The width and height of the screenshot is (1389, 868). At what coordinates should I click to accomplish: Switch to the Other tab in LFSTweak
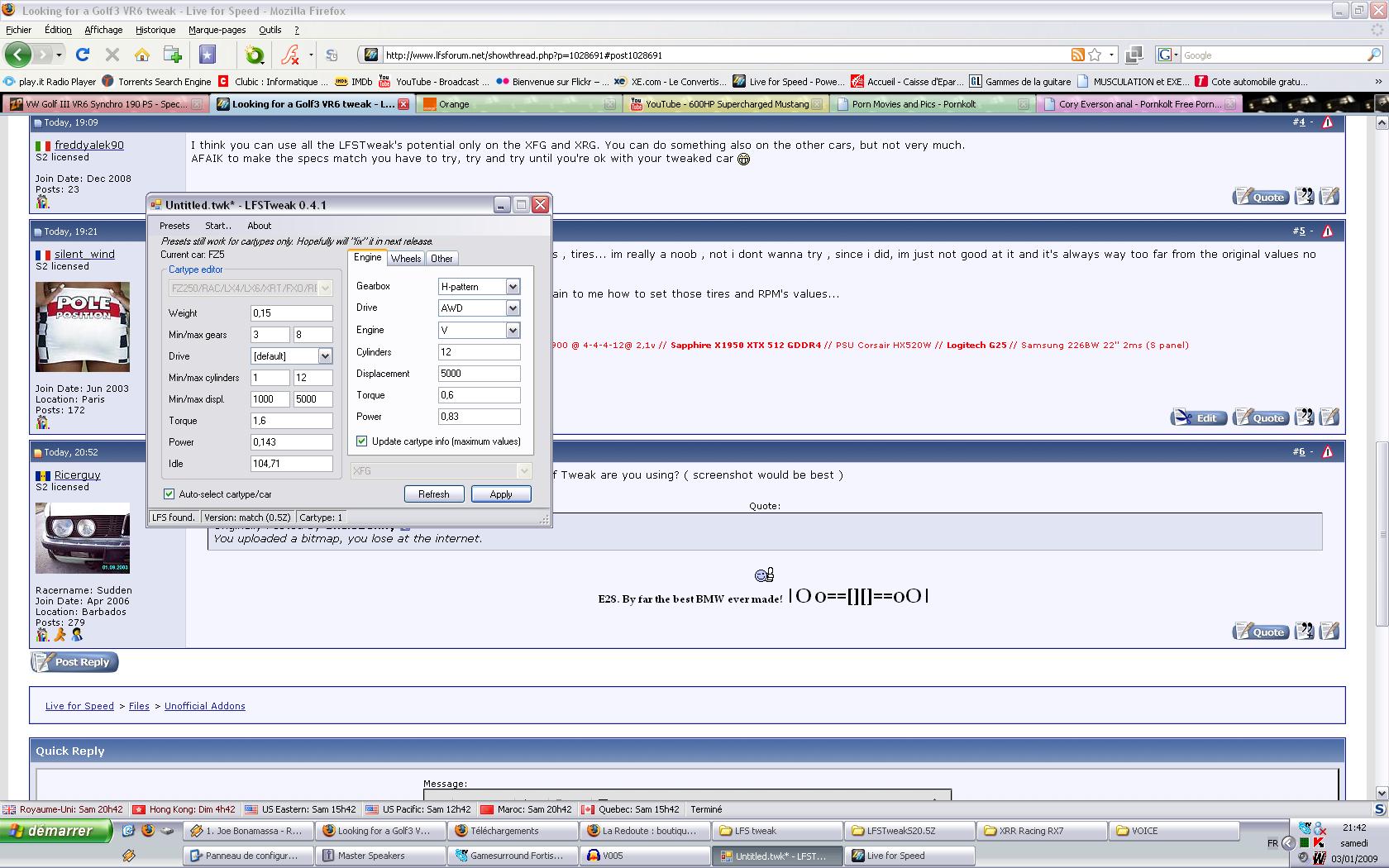click(x=442, y=259)
